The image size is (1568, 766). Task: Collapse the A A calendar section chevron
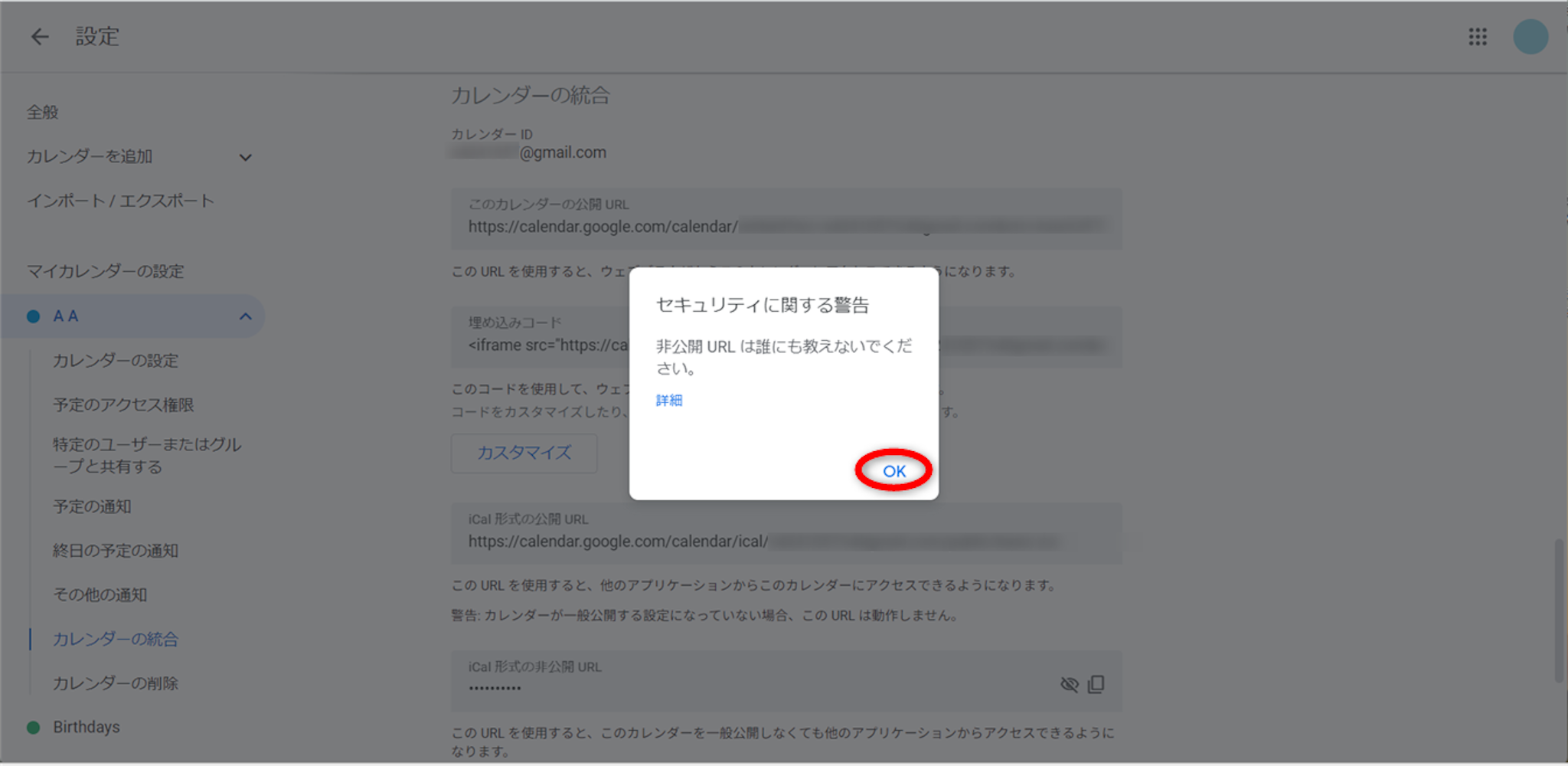tap(245, 316)
